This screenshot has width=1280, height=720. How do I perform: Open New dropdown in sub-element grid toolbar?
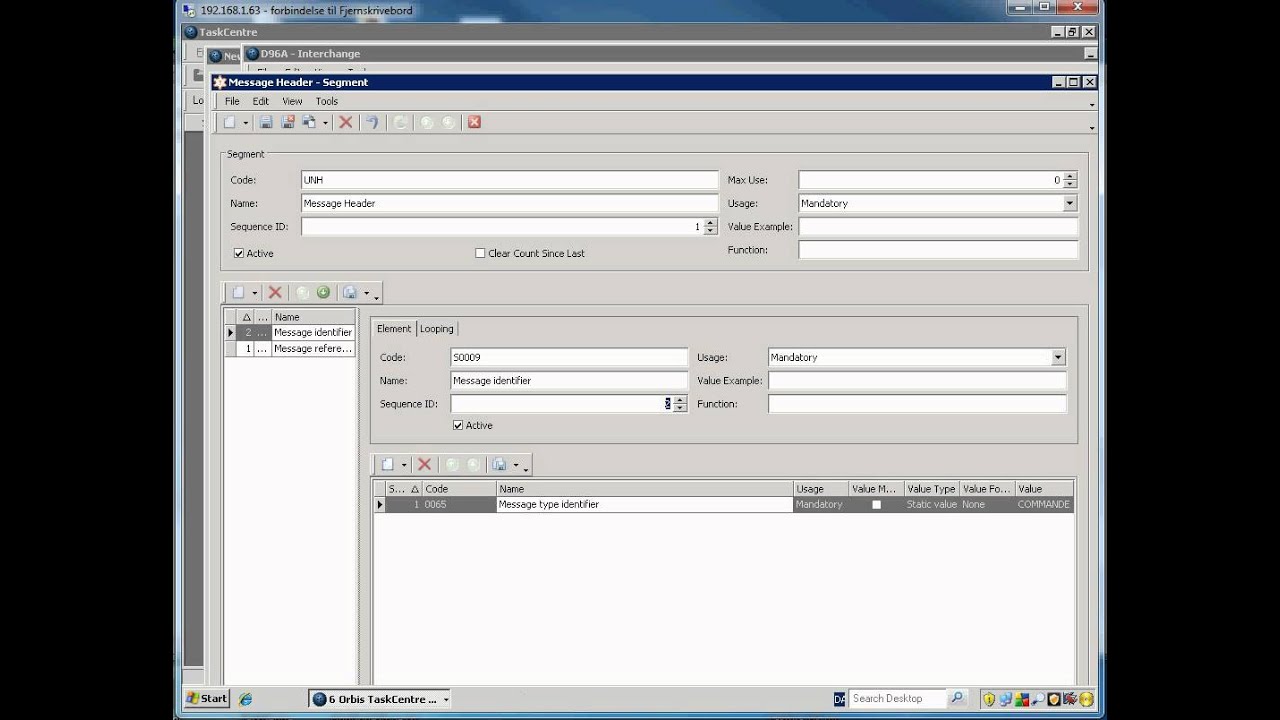pos(404,466)
